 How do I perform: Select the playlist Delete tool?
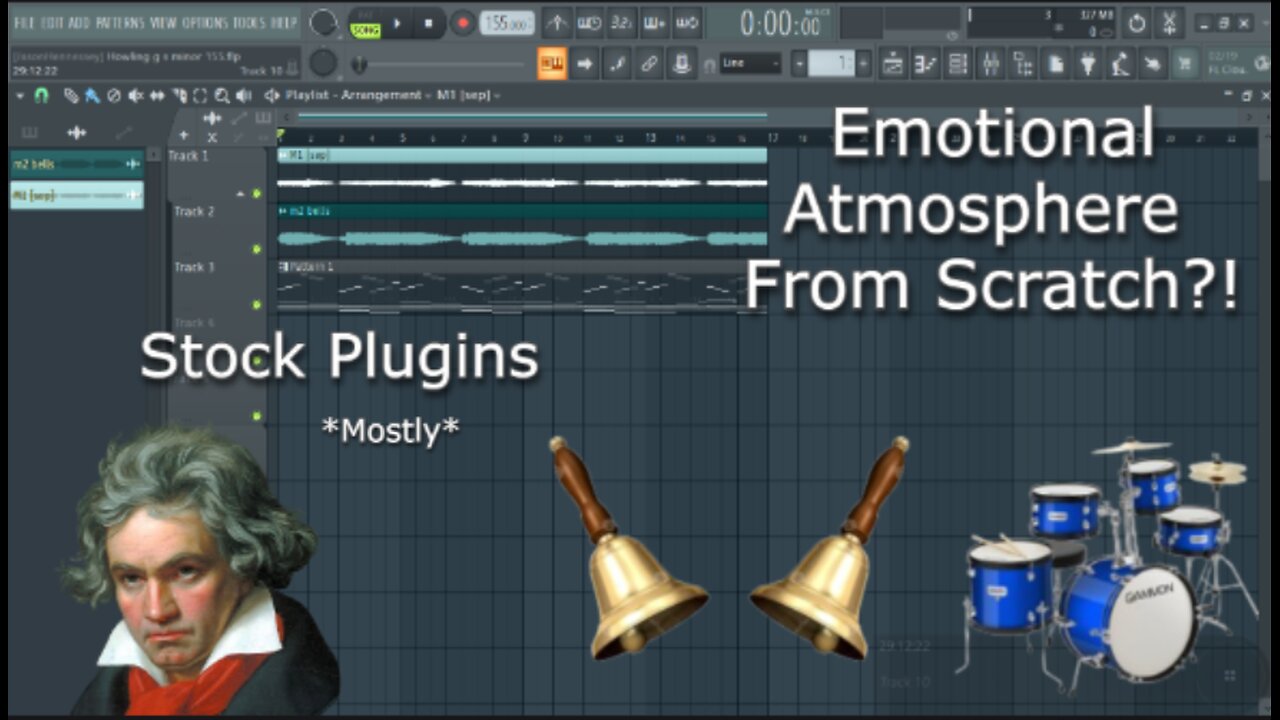tap(113, 96)
